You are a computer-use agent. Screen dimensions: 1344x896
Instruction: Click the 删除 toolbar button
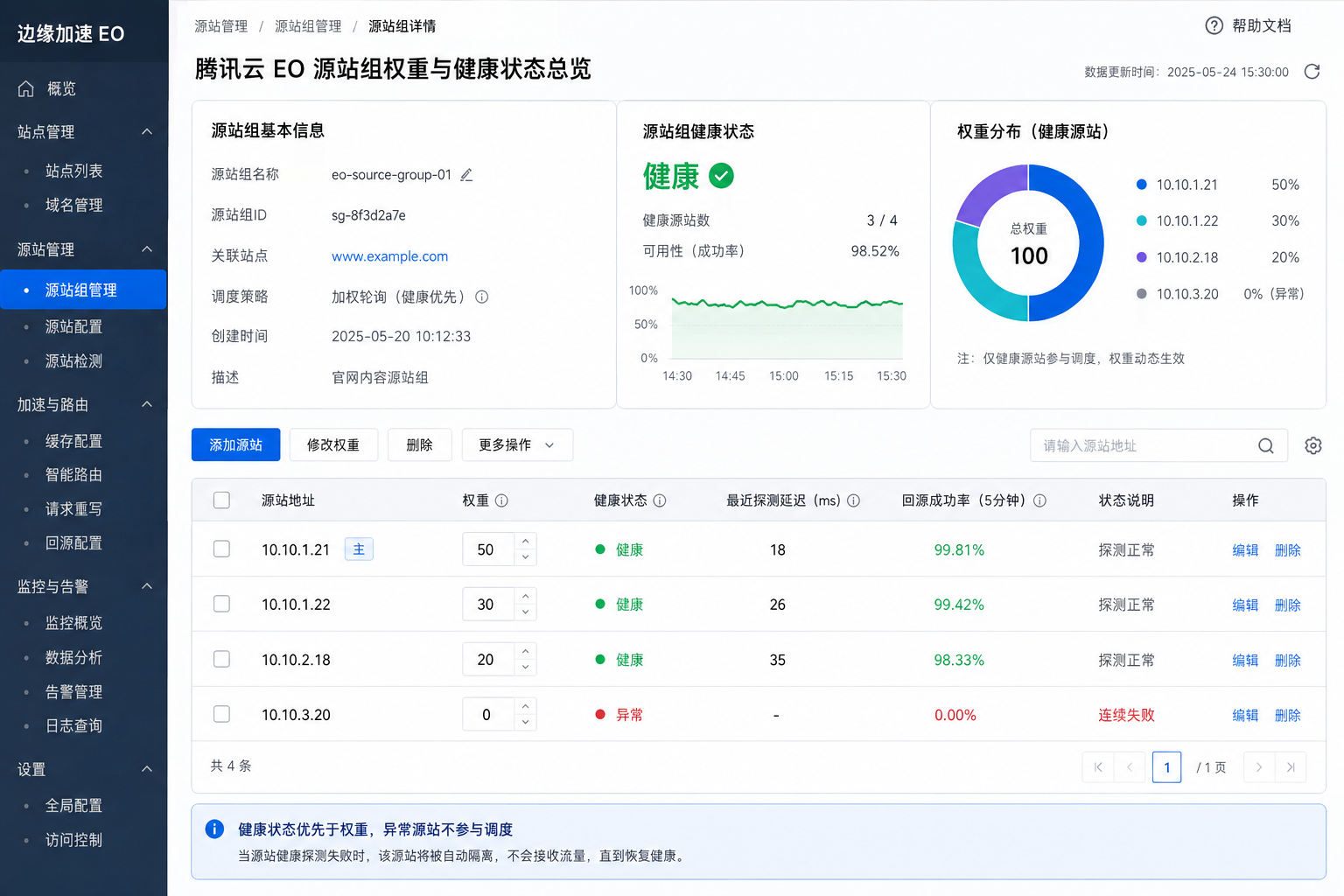tap(420, 444)
